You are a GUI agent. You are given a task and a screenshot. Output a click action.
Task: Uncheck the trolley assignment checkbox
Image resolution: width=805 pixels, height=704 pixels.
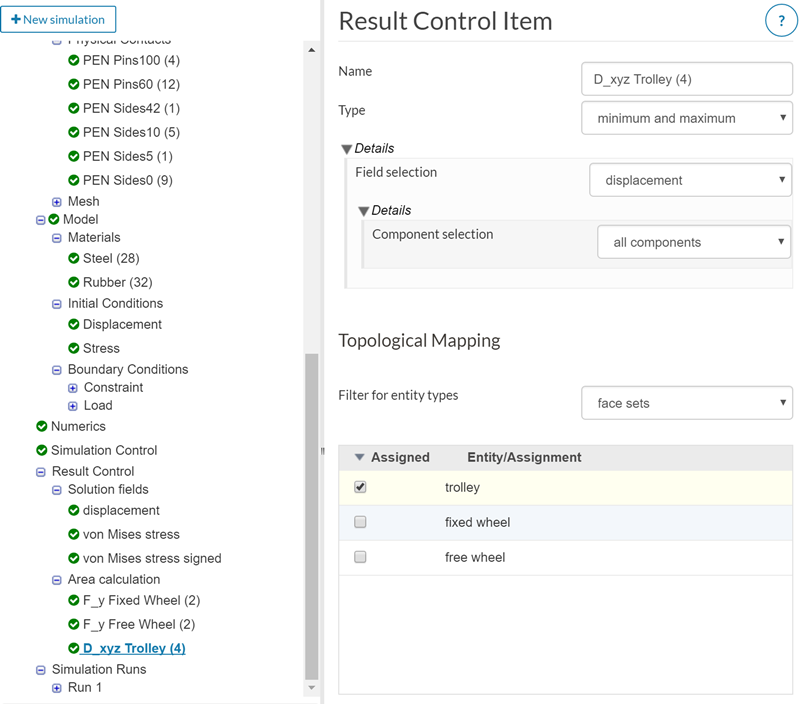point(360,487)
